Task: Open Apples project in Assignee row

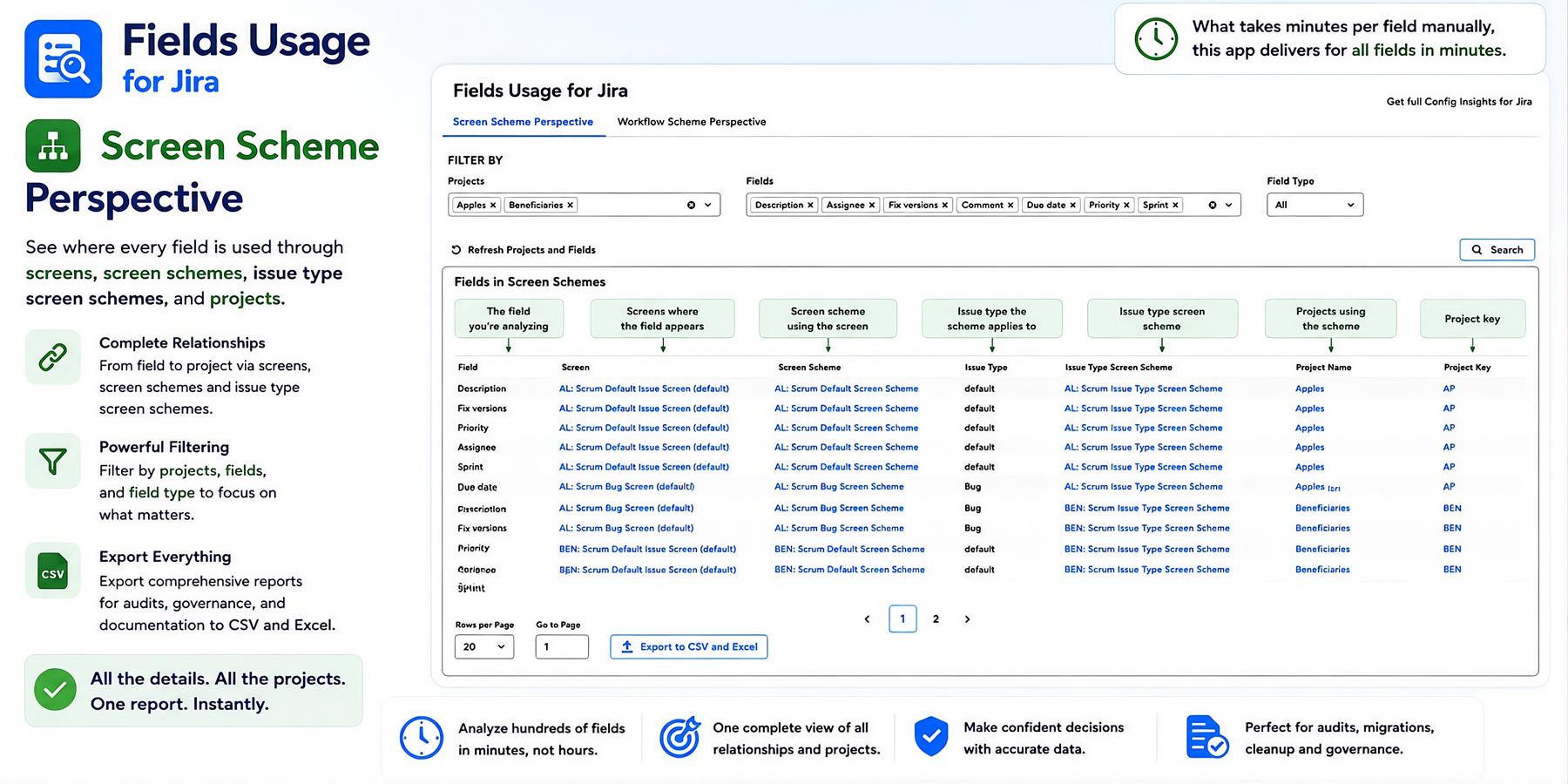Action: (1309, 448)
